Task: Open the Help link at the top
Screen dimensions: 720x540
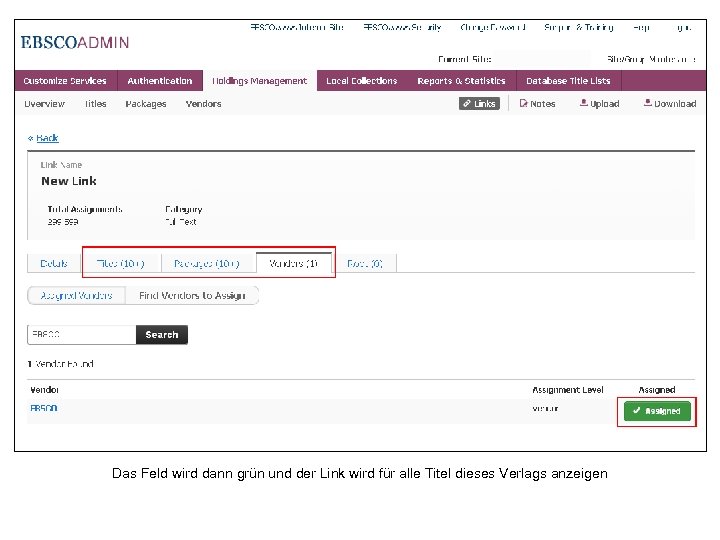Action: (x=641, y=28)
